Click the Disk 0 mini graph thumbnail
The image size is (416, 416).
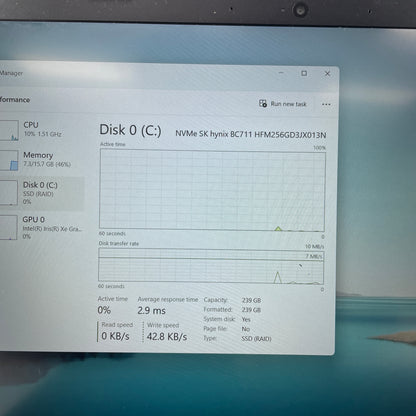9,193
